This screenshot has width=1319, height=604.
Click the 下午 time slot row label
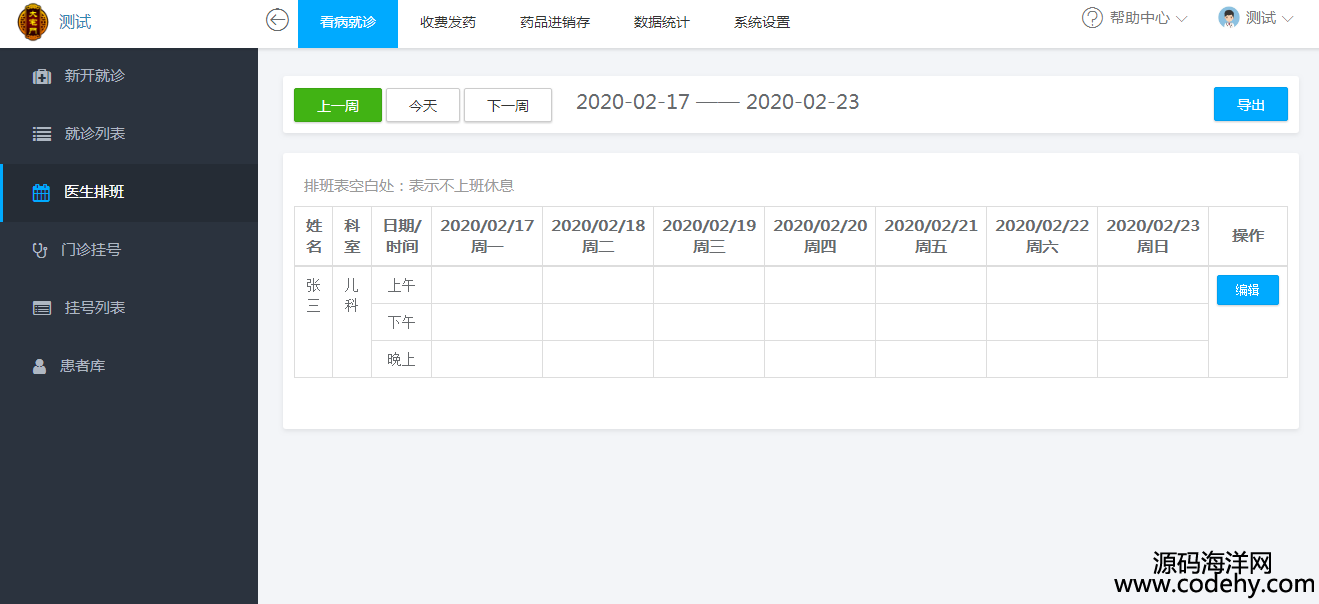click(x=402, y=322)
